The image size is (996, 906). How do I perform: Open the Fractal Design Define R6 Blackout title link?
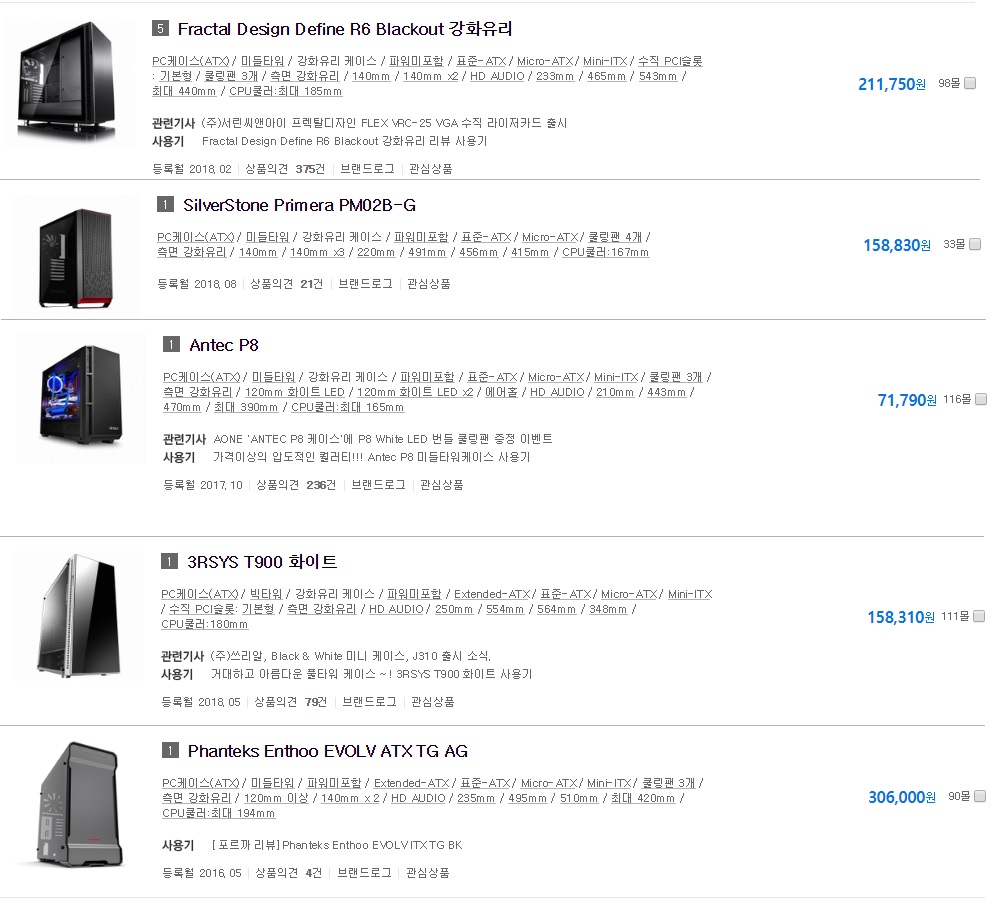point(345,29)
